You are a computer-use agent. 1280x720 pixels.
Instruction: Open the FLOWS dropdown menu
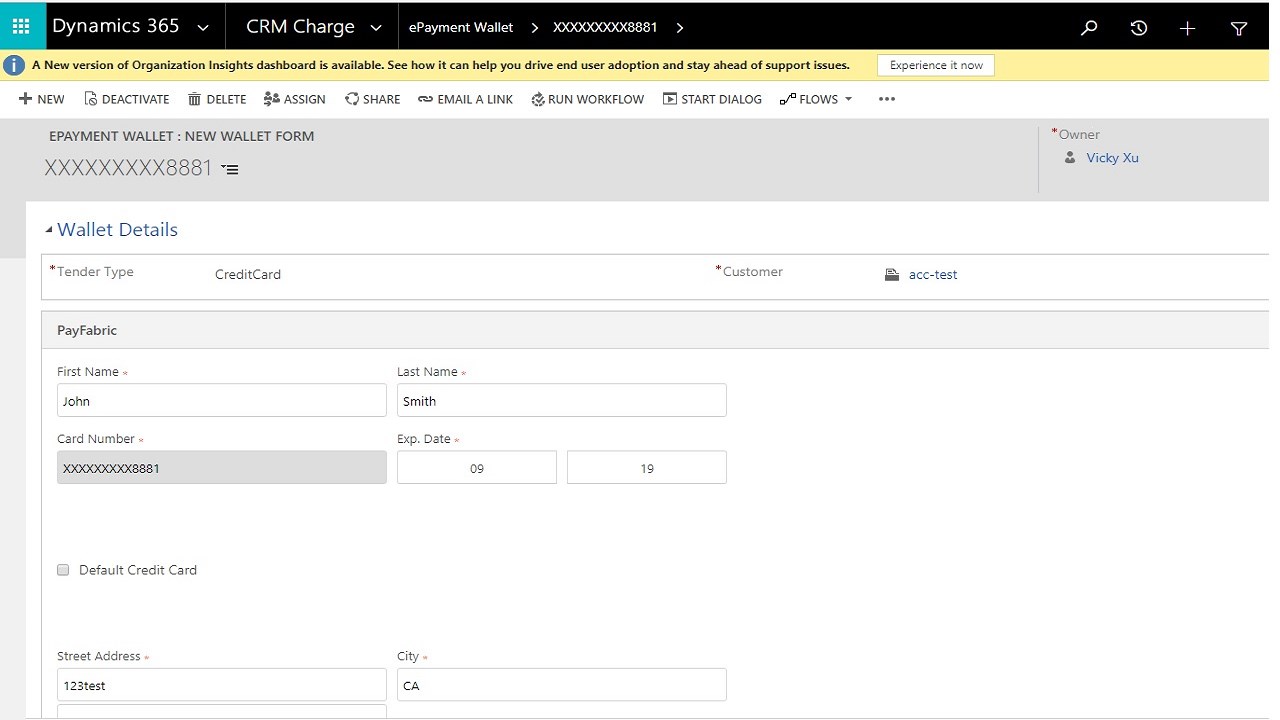(x=816, y=99)
